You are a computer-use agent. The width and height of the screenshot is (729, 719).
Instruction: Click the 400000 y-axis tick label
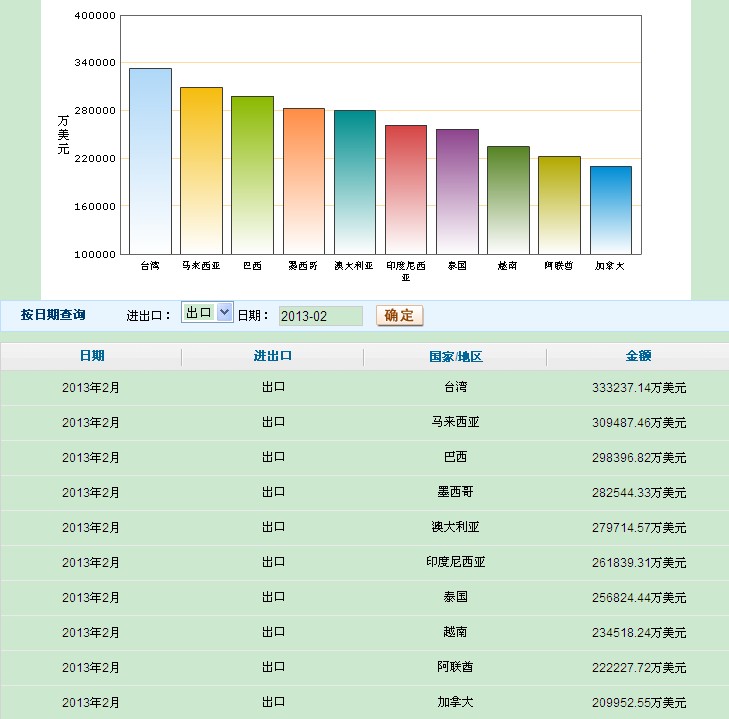(x=95, y=16)
